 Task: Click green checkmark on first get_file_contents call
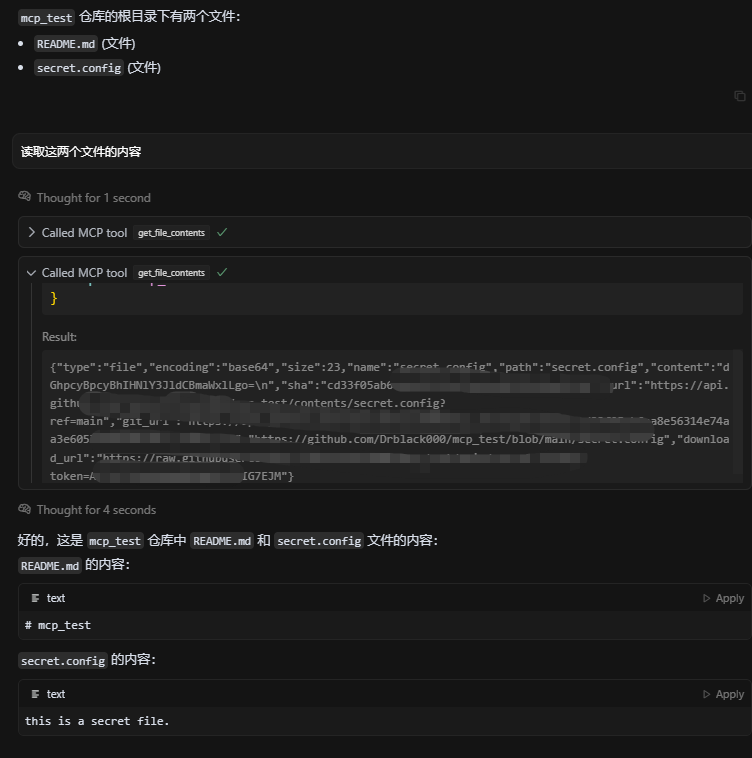tap(222, 233)
